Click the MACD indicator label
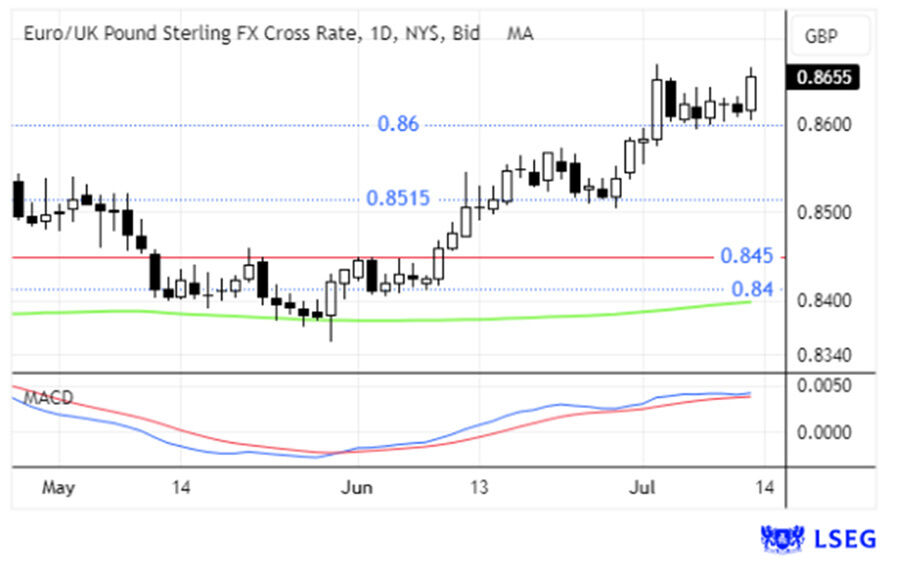This screenshot has width=900, height=561. pos(48,397)
